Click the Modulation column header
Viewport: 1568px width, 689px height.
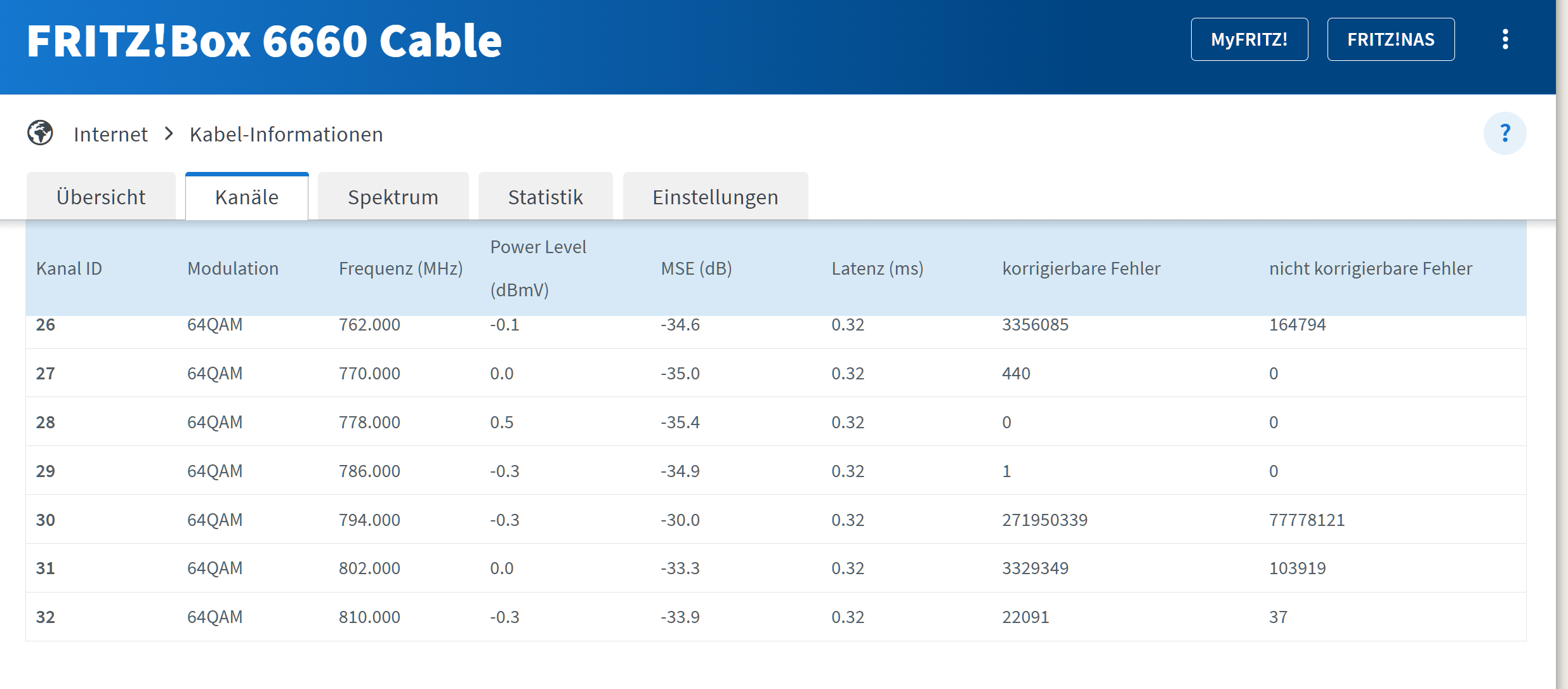click(233, 268)
